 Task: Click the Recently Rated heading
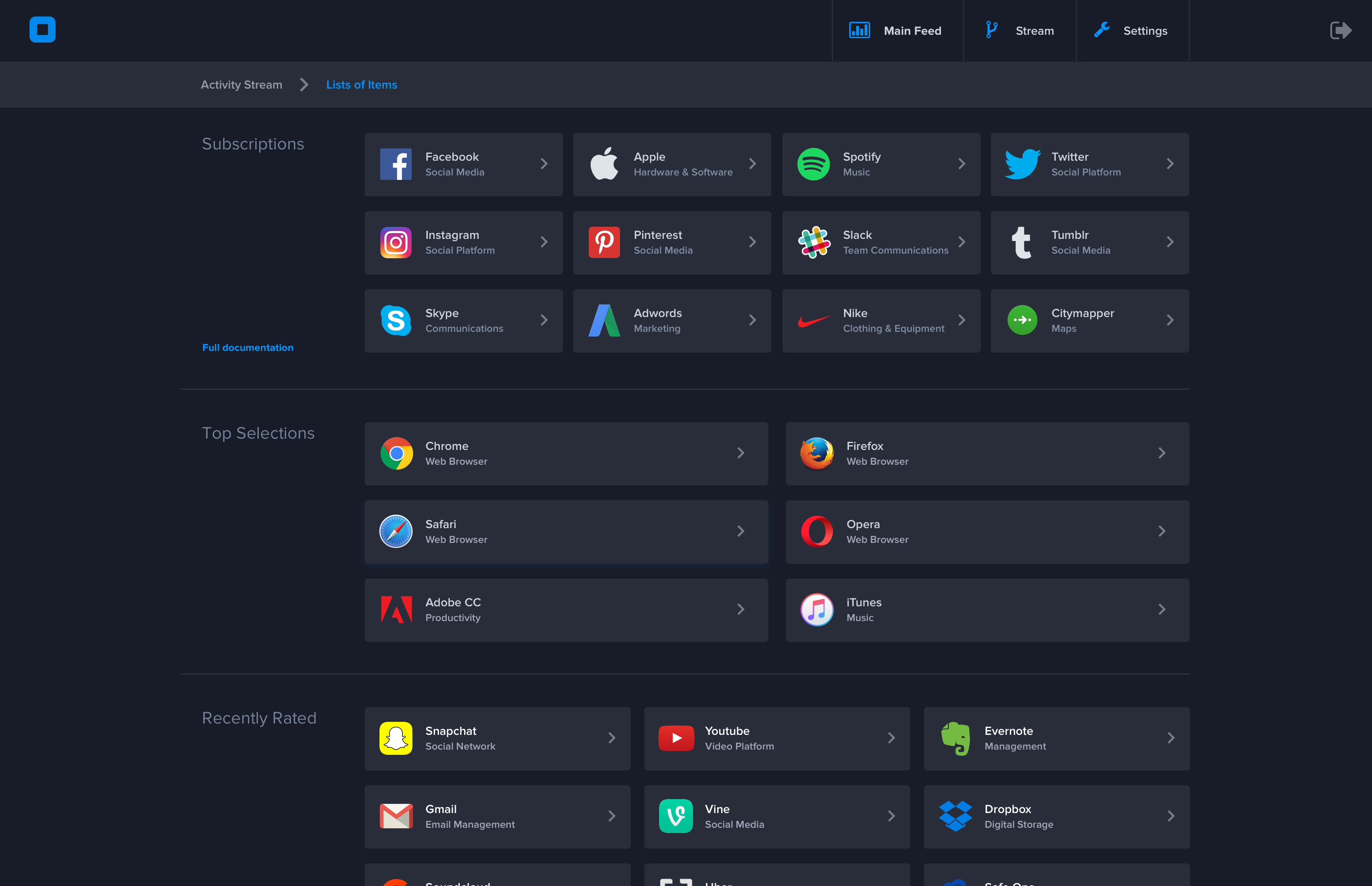click(259, 718)
